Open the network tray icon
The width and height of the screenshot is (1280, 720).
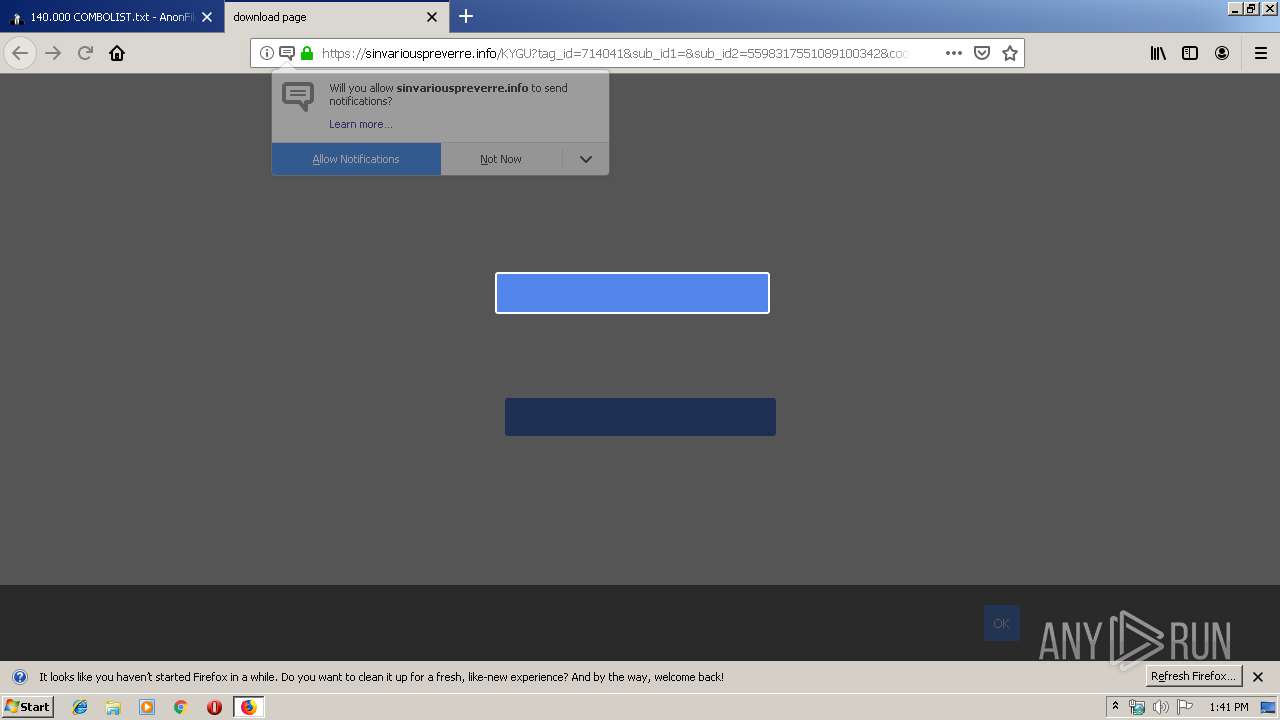1137,707
